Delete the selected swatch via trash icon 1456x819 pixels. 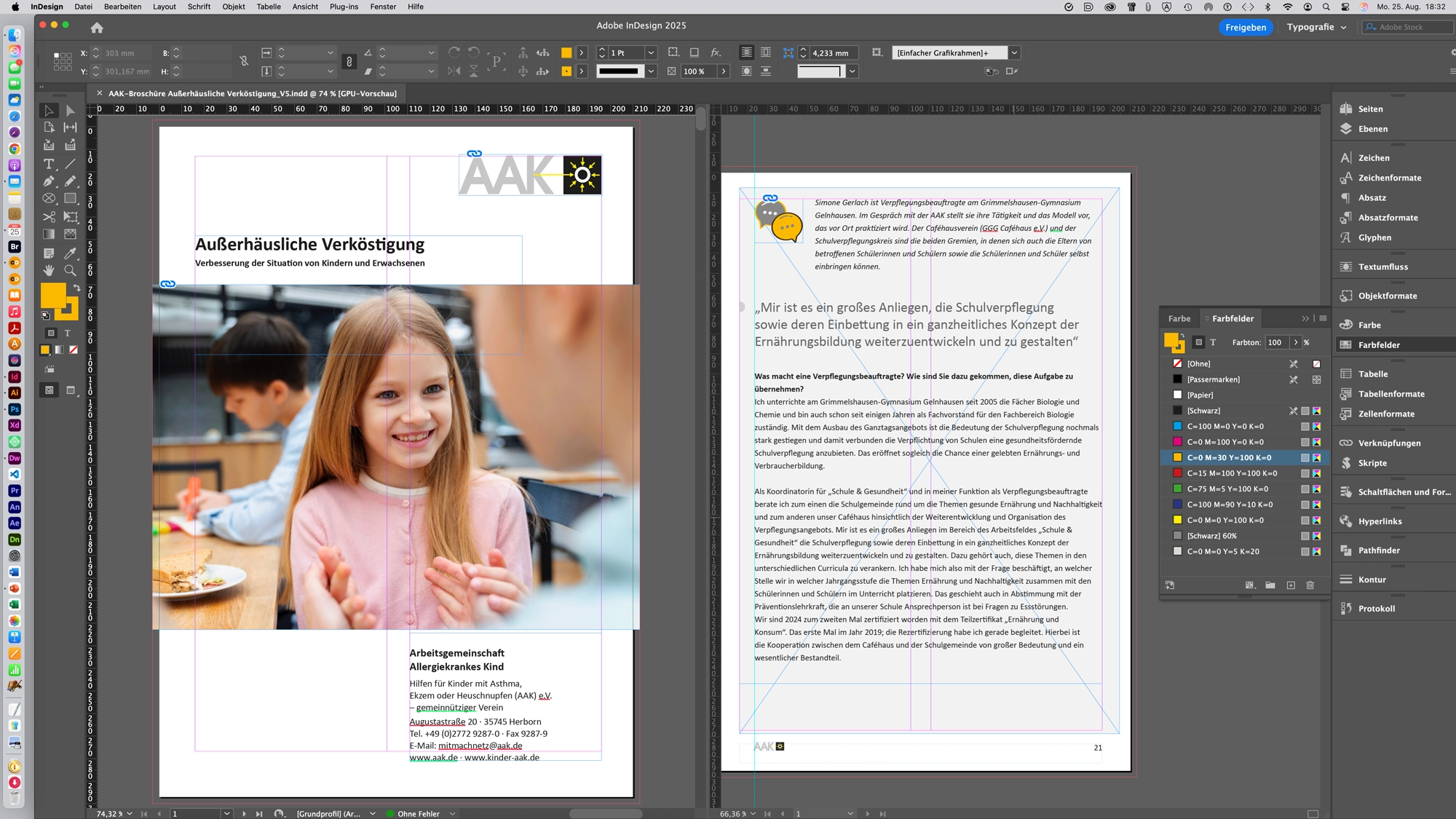[1310, 585]
